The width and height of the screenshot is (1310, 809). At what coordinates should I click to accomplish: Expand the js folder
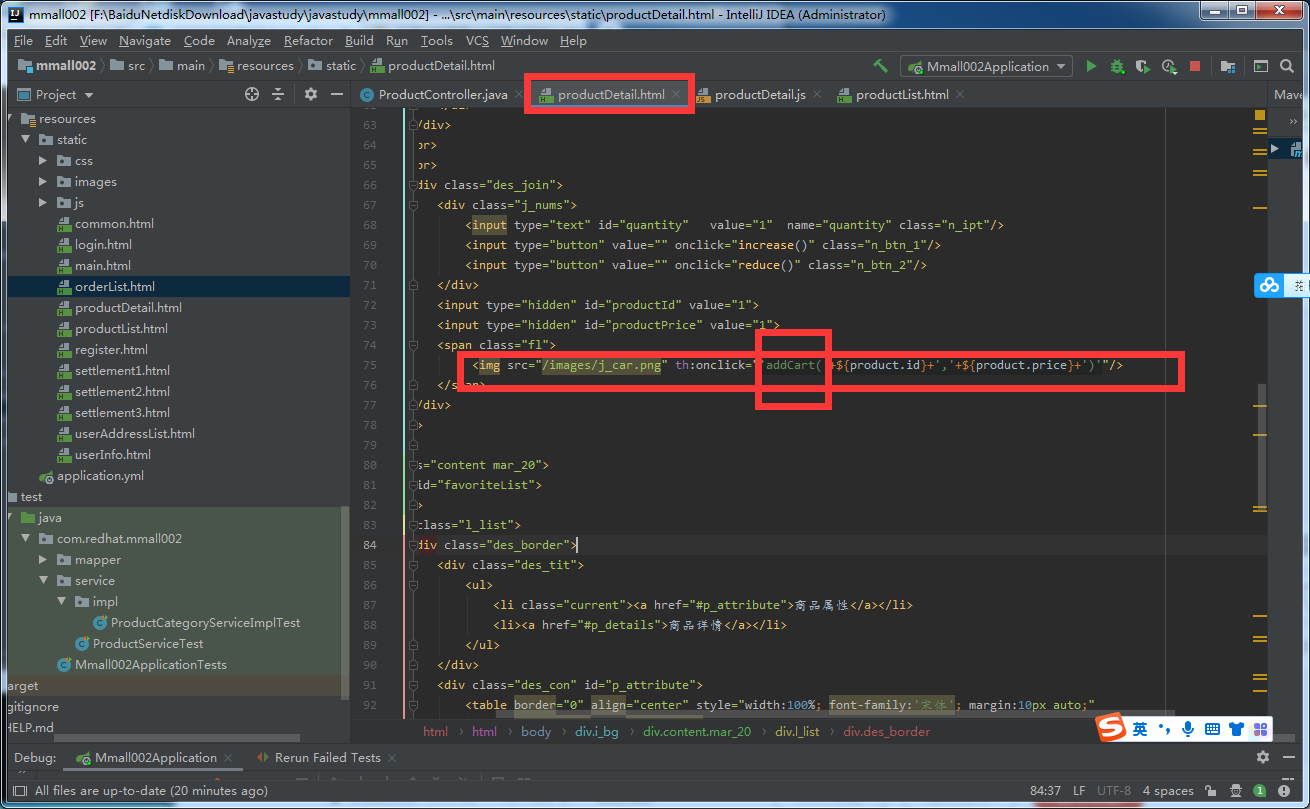tap(43, 203)
